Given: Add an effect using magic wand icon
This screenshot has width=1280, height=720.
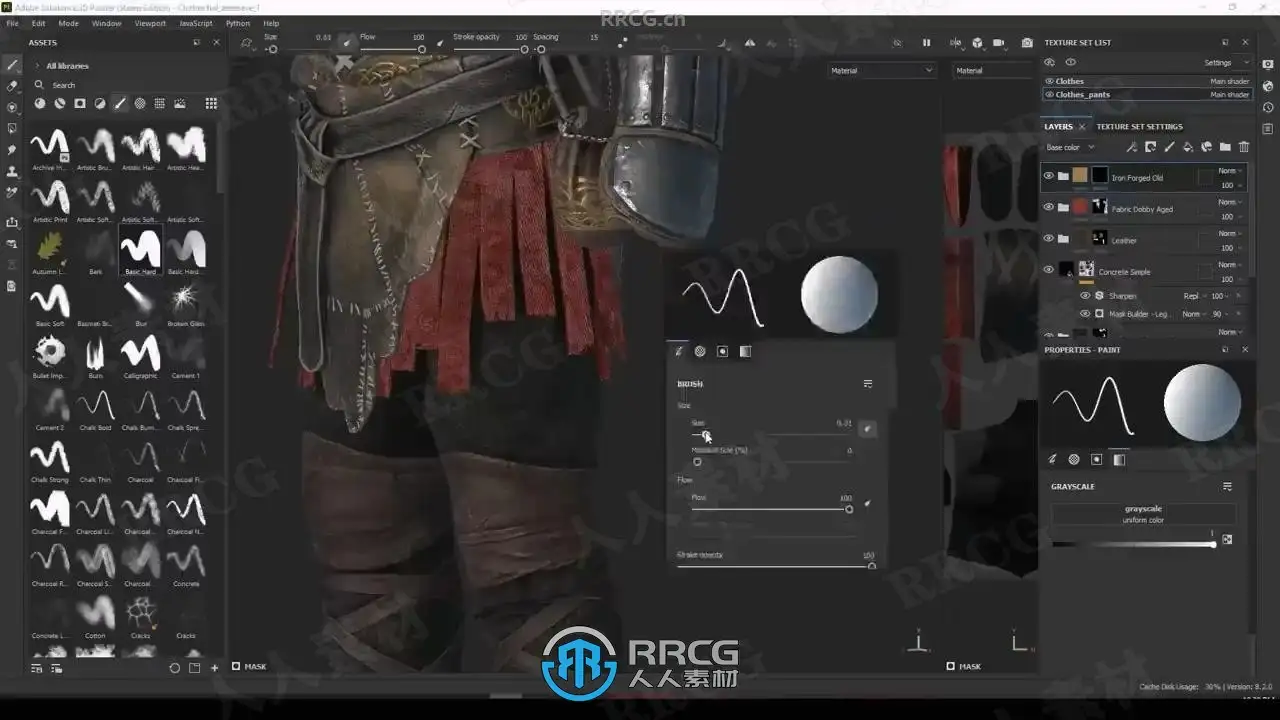Looking at the screenshot, I should click(1132, 147).
